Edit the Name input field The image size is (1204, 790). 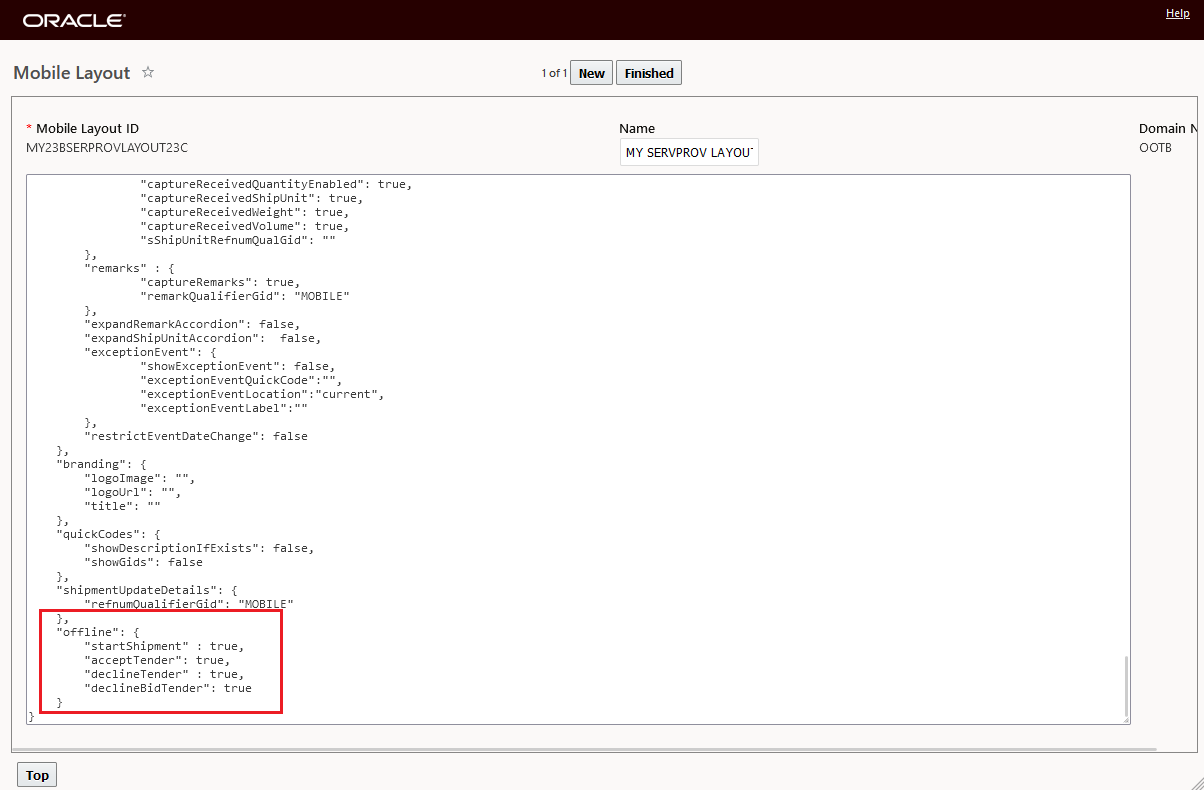coord(689,152)
